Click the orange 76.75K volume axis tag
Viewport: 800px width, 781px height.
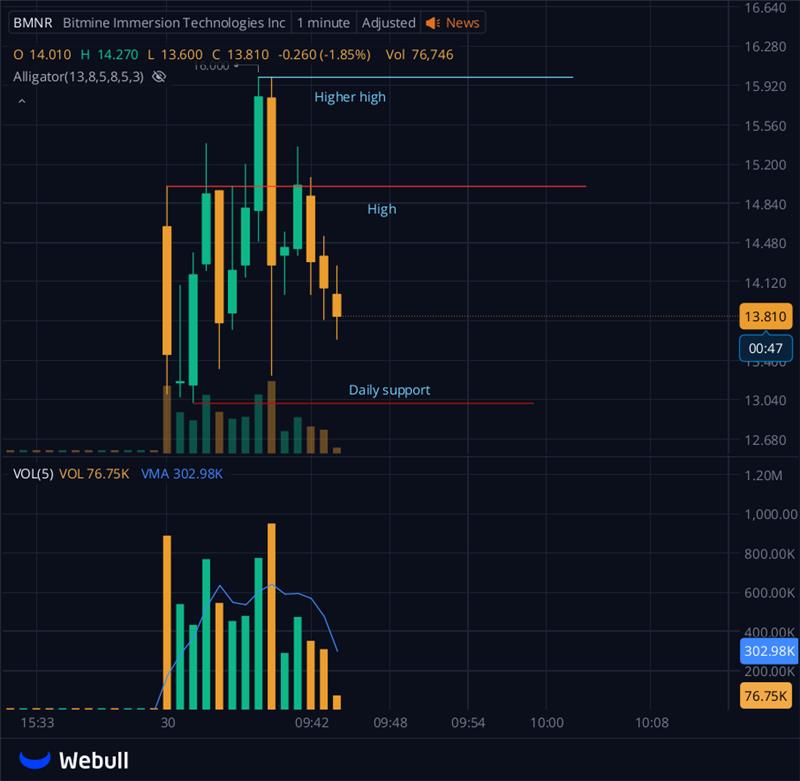point(765,696)
